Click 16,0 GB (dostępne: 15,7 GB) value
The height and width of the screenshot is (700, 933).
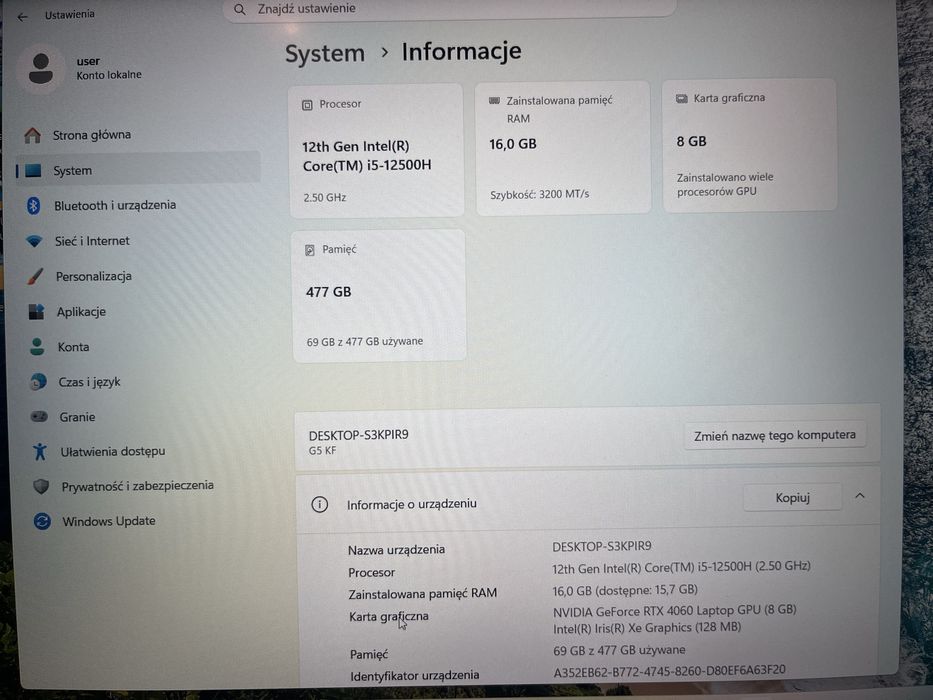[625, 590]
